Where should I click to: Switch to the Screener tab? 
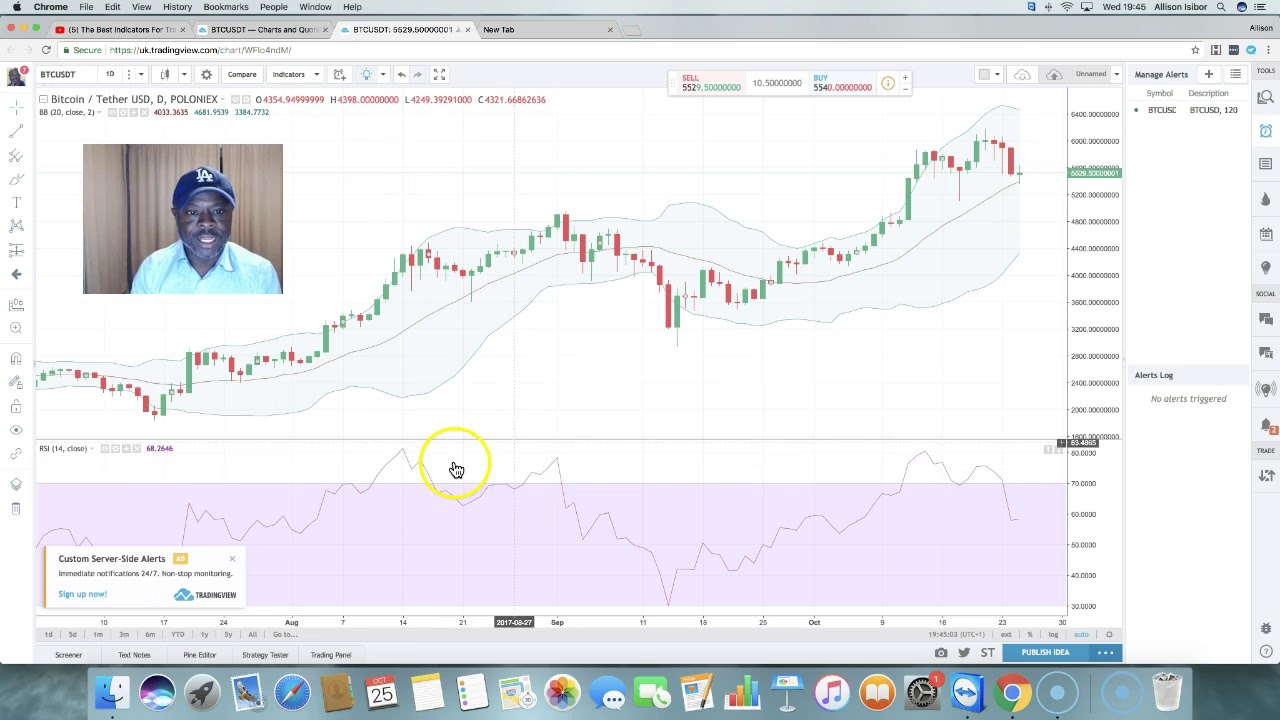point(68,655)
